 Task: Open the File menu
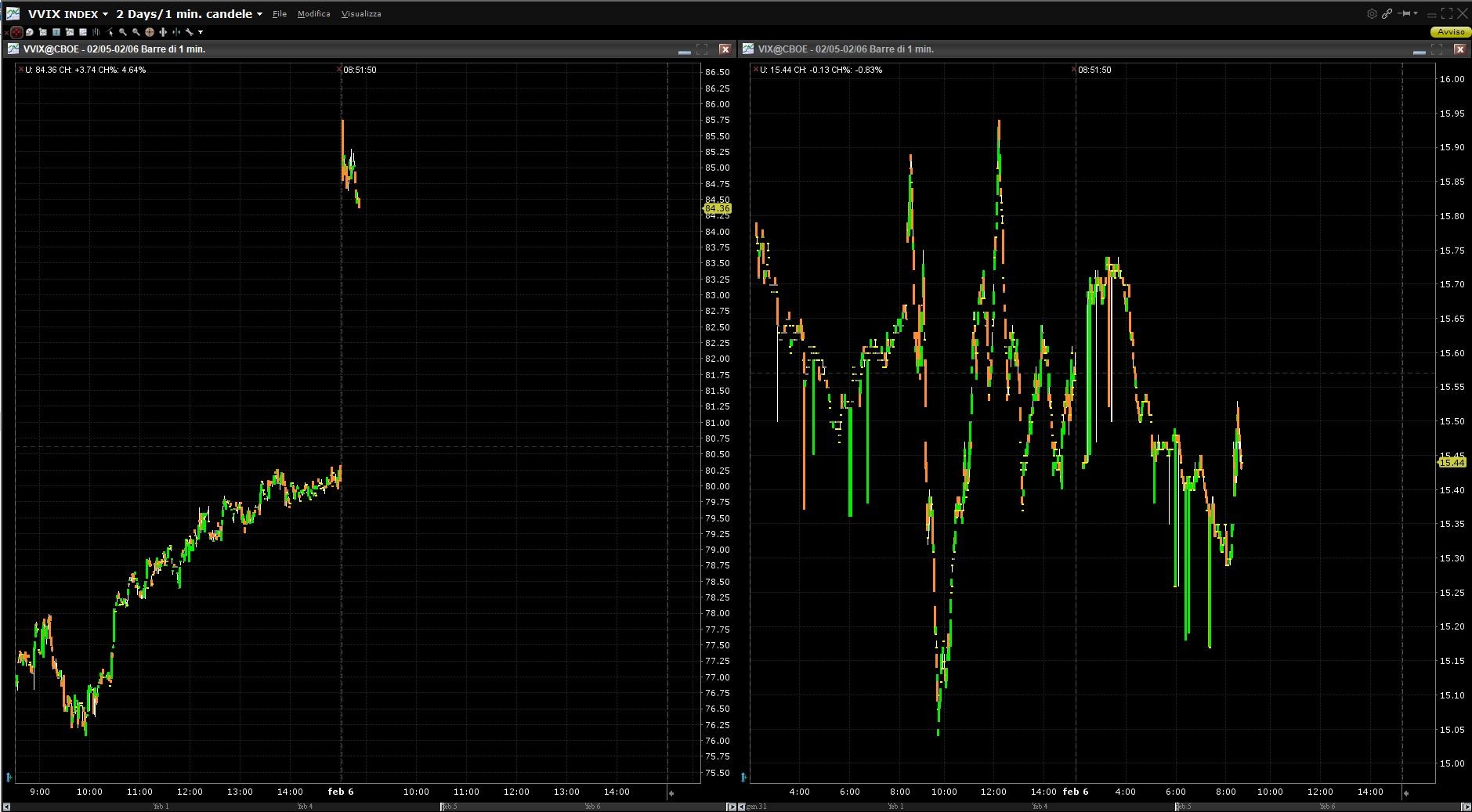280,14
